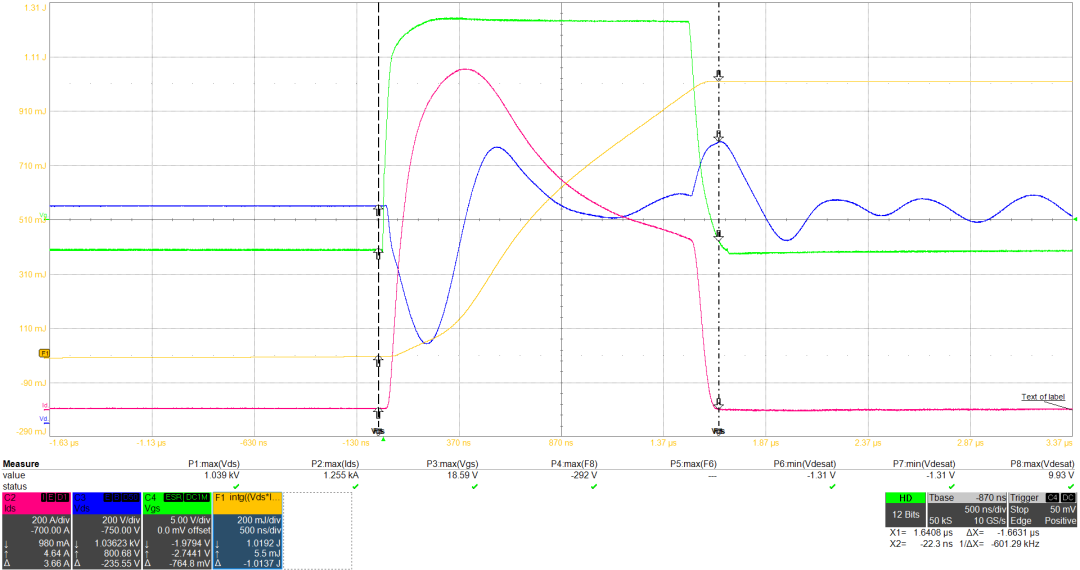Viewport: 1080px width, 570px height.
Task: Click the D1 badge on C2 descriptor
Action: click(63, 497)
